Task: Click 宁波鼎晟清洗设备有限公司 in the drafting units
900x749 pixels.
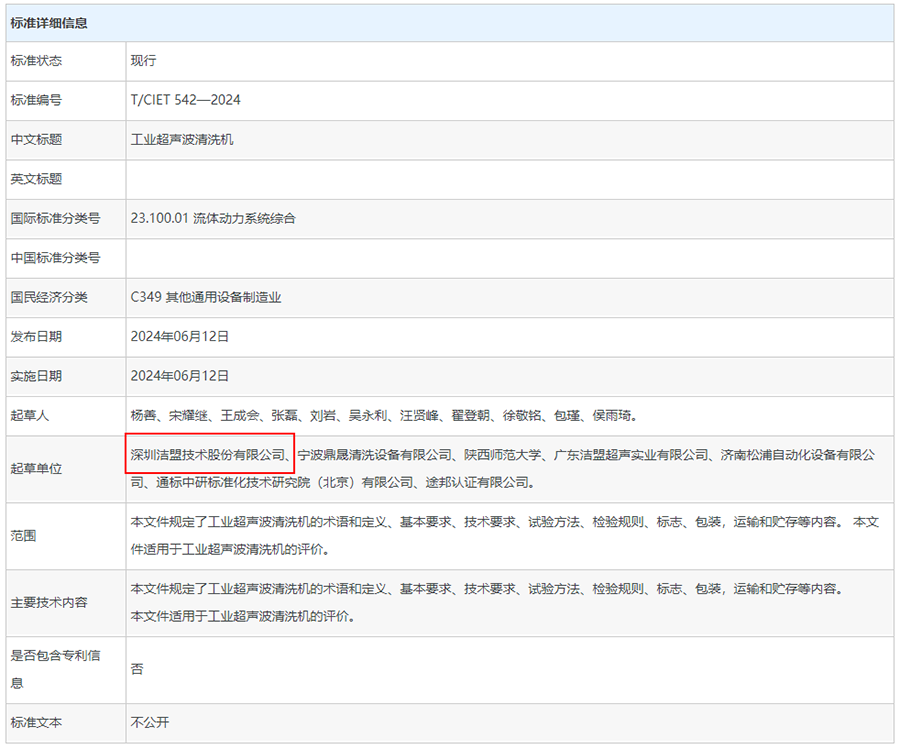Action: [x=374, y=455]
